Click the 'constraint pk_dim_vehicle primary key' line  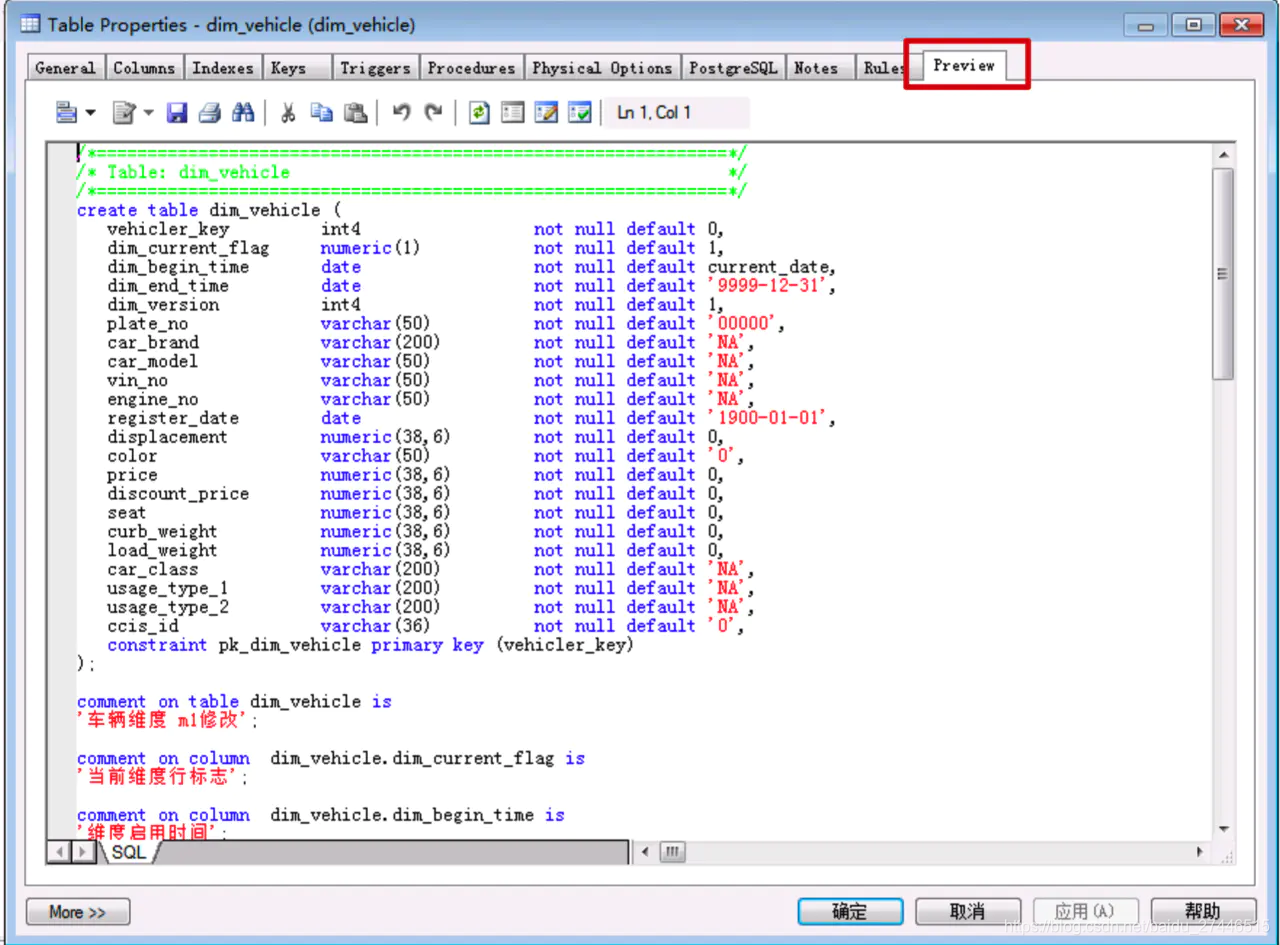pyautogui.click(x=371, y=645)
